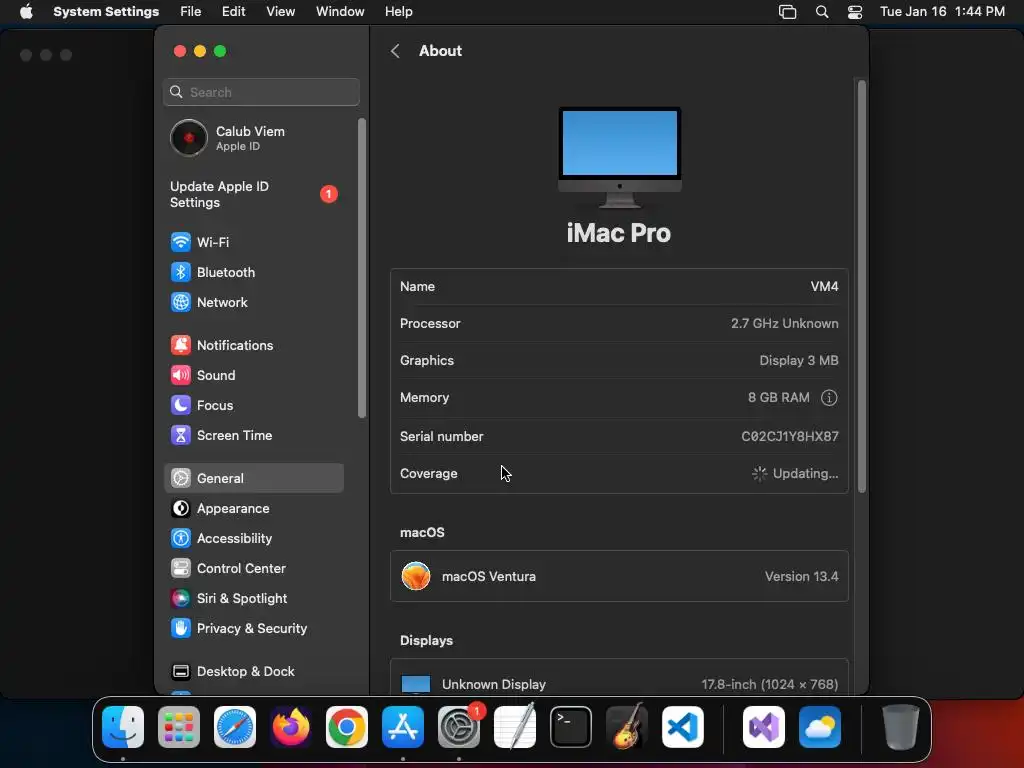
Task: Select General in the sidebar
Action: (x=253, y=478)
